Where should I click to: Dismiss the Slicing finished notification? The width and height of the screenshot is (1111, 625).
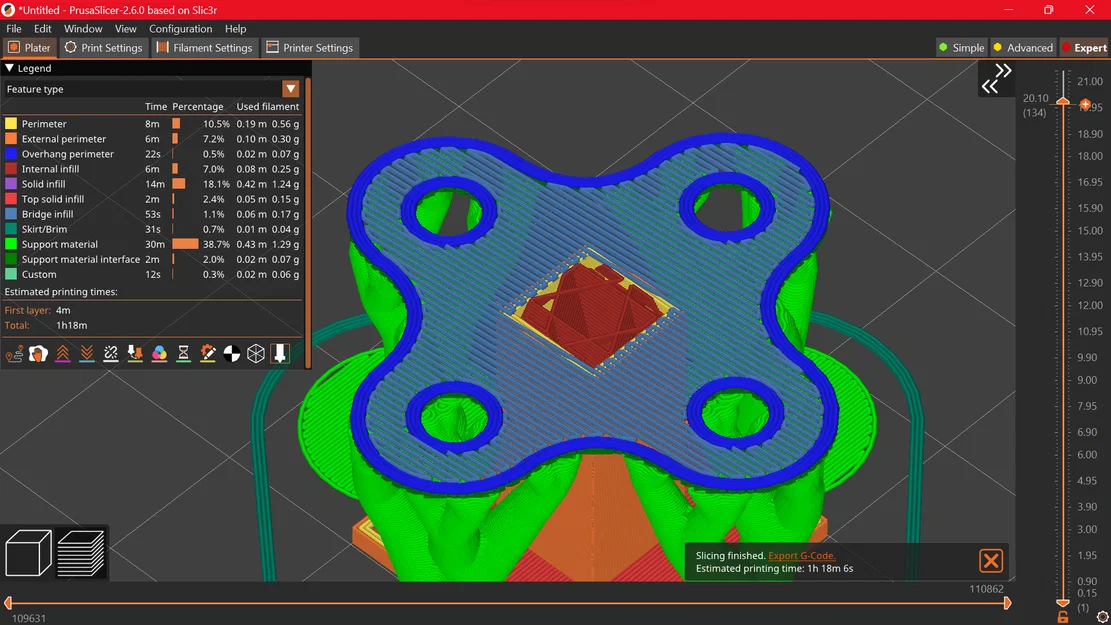[x=991, y=561]
